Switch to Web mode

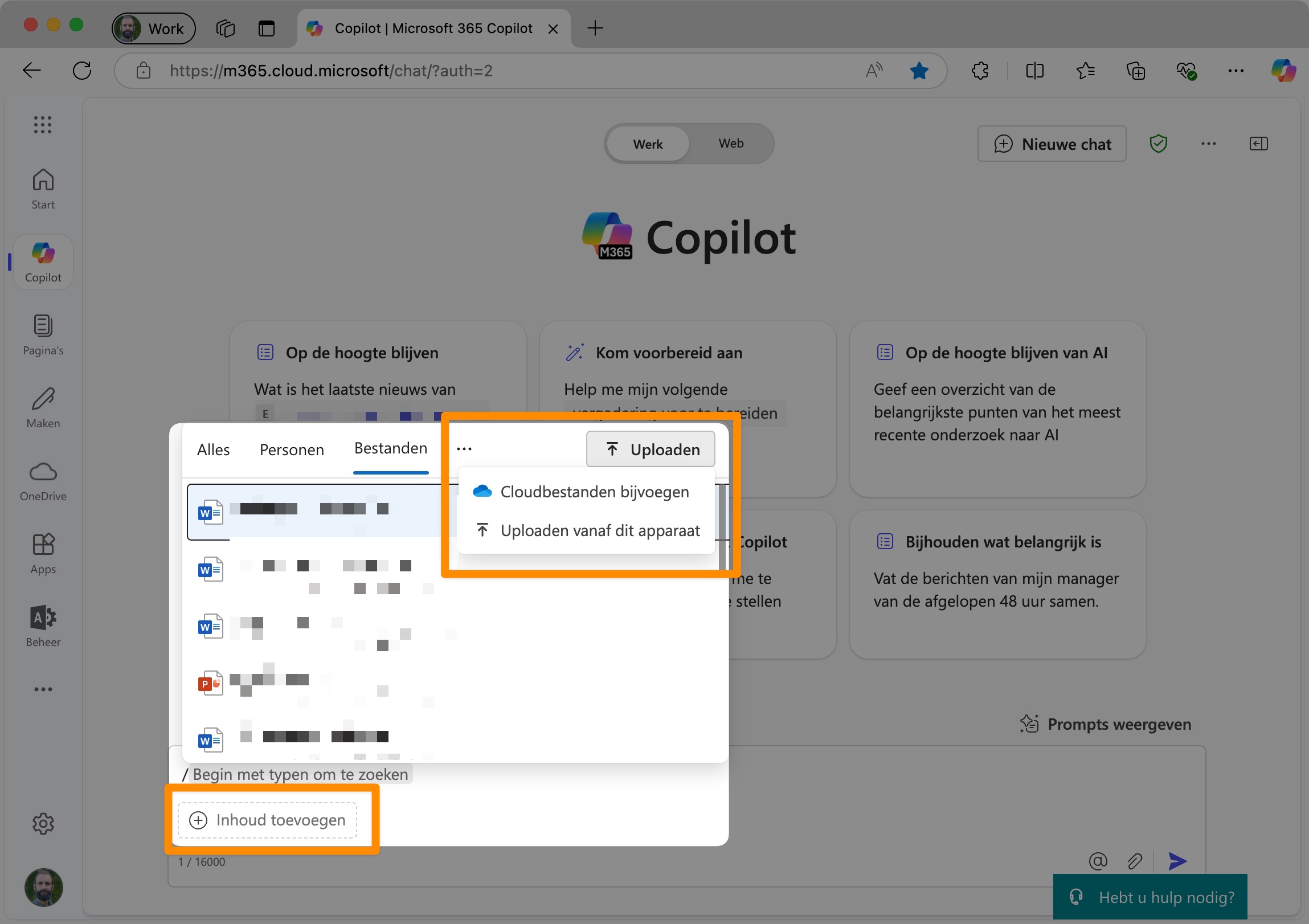(x=730, y=143)
